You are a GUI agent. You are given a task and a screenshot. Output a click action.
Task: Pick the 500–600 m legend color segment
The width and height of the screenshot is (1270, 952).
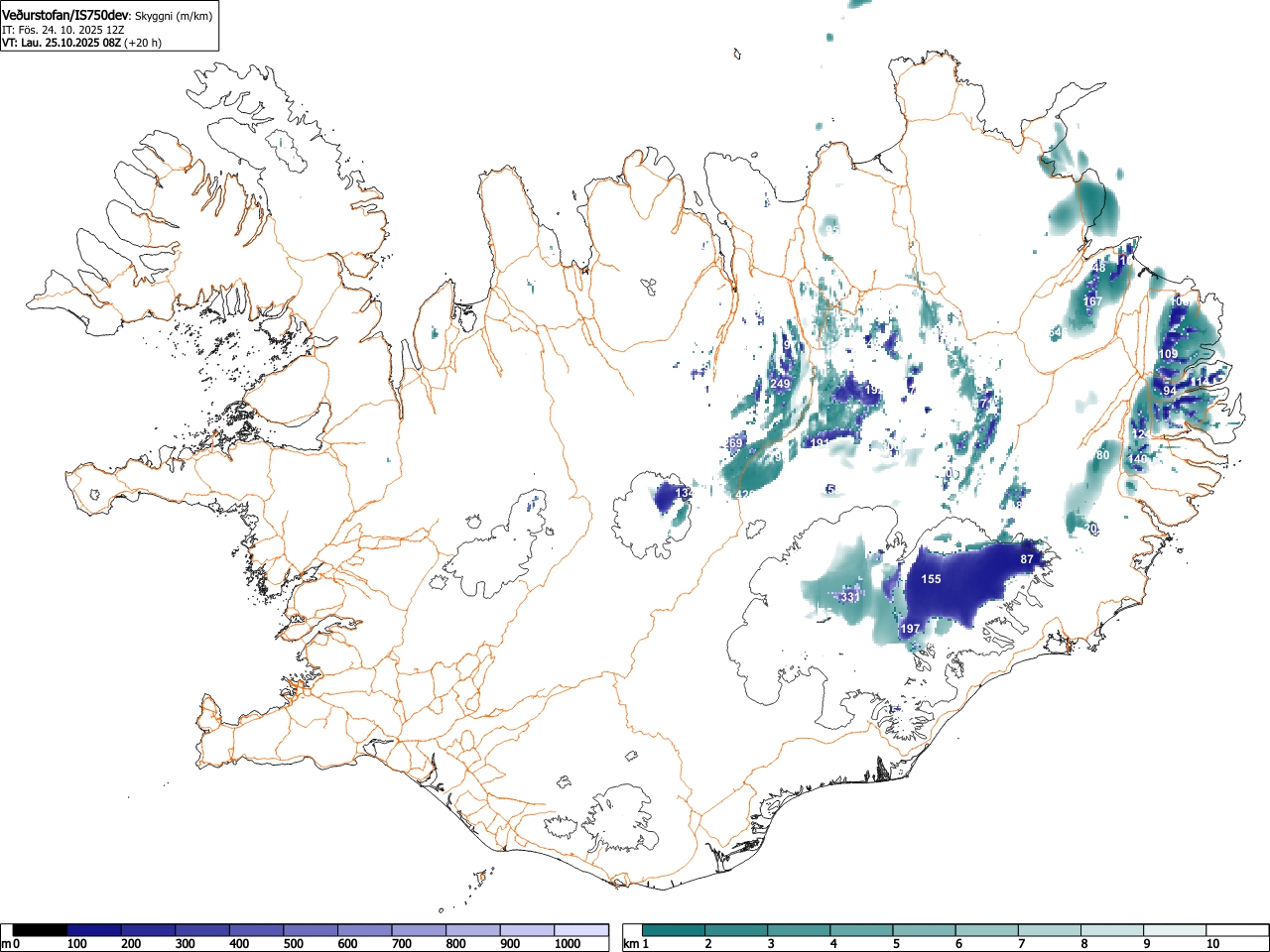[x=311, y=930]
